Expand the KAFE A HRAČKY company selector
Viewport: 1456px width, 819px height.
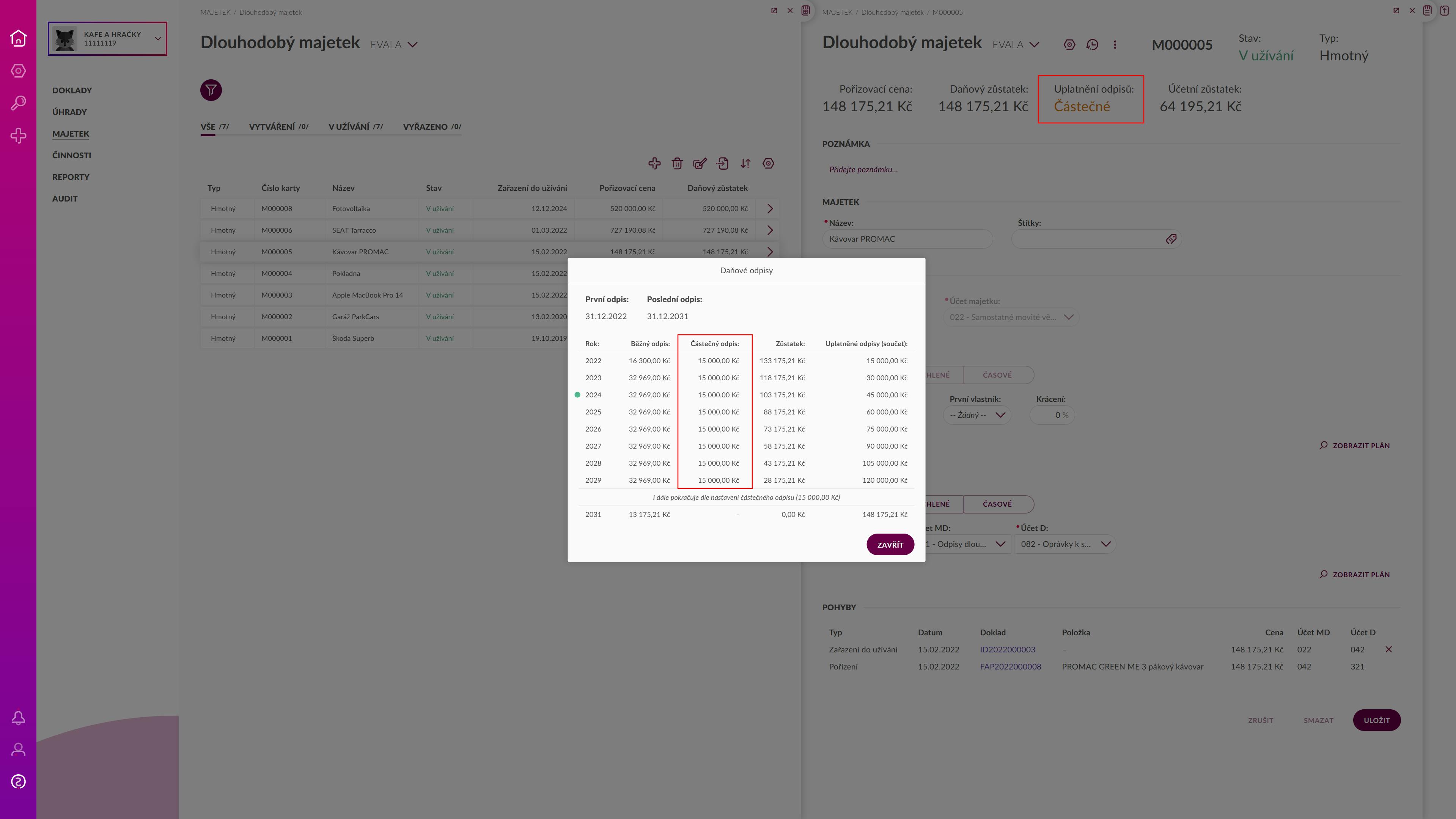158,38
